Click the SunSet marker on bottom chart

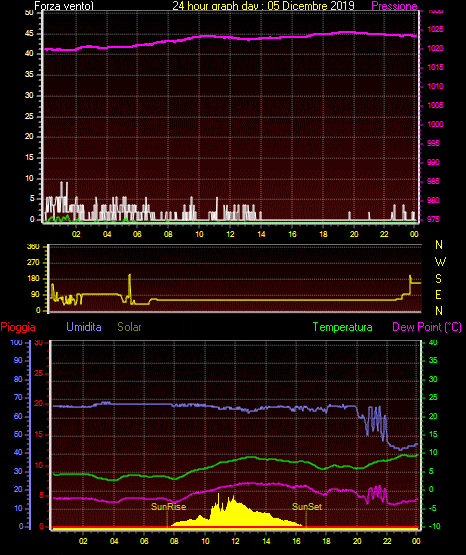tap(307, 507)
